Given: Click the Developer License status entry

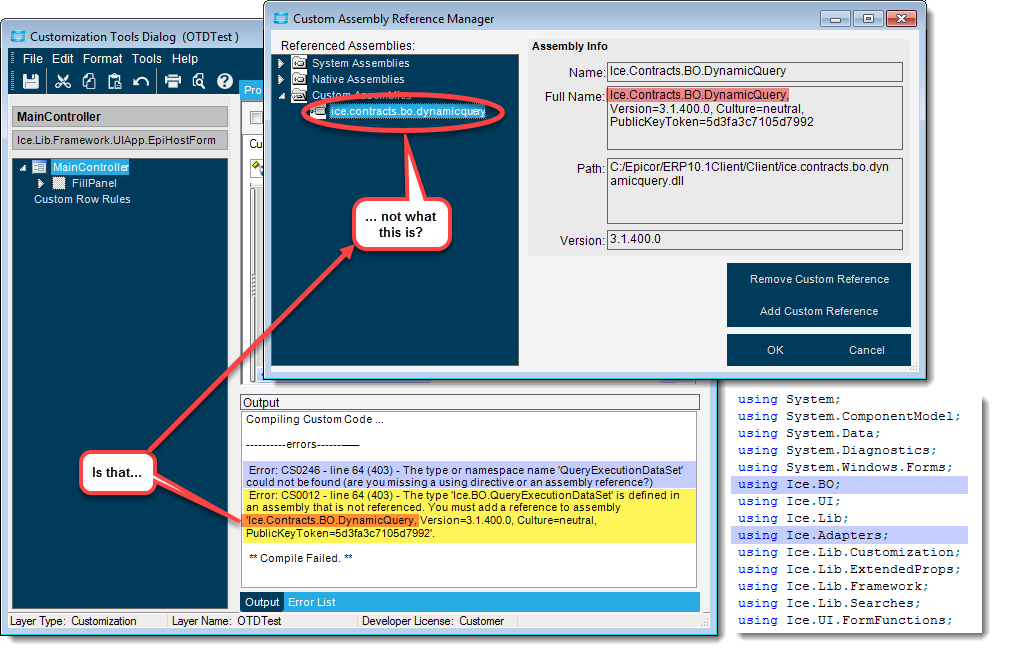Looking at the screenshot, I should coord(433,621).
